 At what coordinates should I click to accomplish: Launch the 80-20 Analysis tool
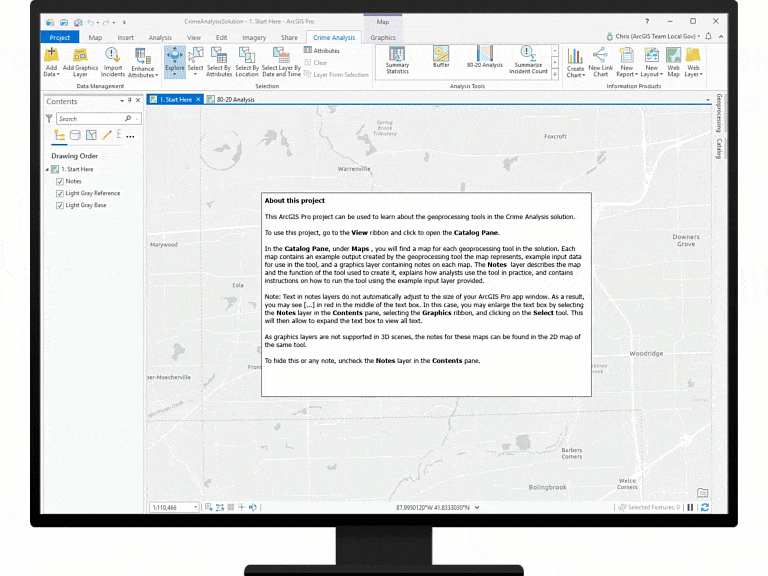(484, 57)
